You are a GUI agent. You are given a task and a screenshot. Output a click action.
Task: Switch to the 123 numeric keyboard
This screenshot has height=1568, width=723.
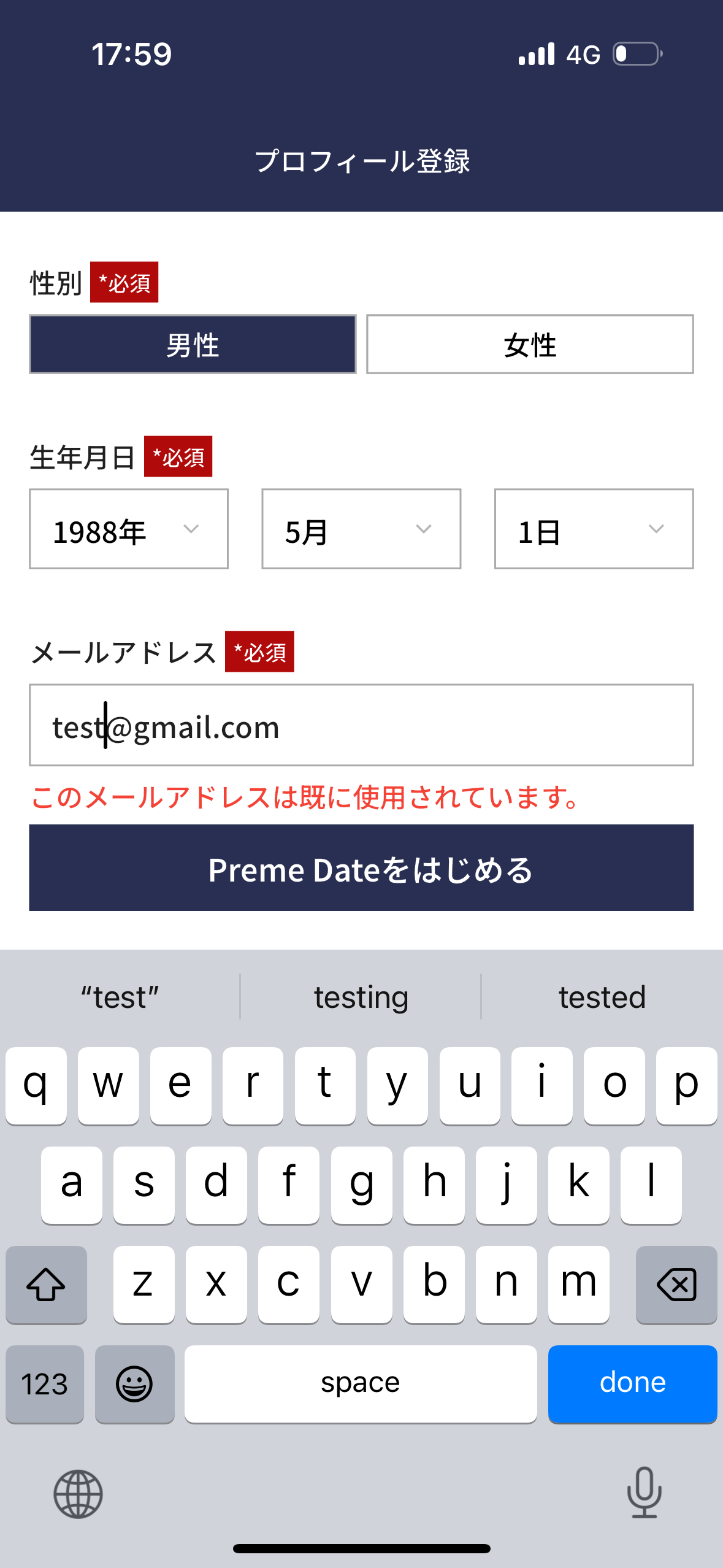pyautogui.click(x=45, y=1383)
